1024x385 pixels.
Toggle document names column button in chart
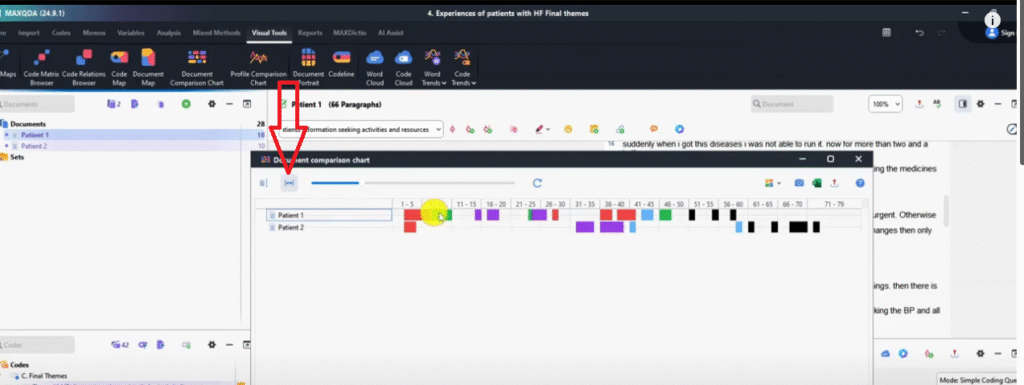[263, 183]
